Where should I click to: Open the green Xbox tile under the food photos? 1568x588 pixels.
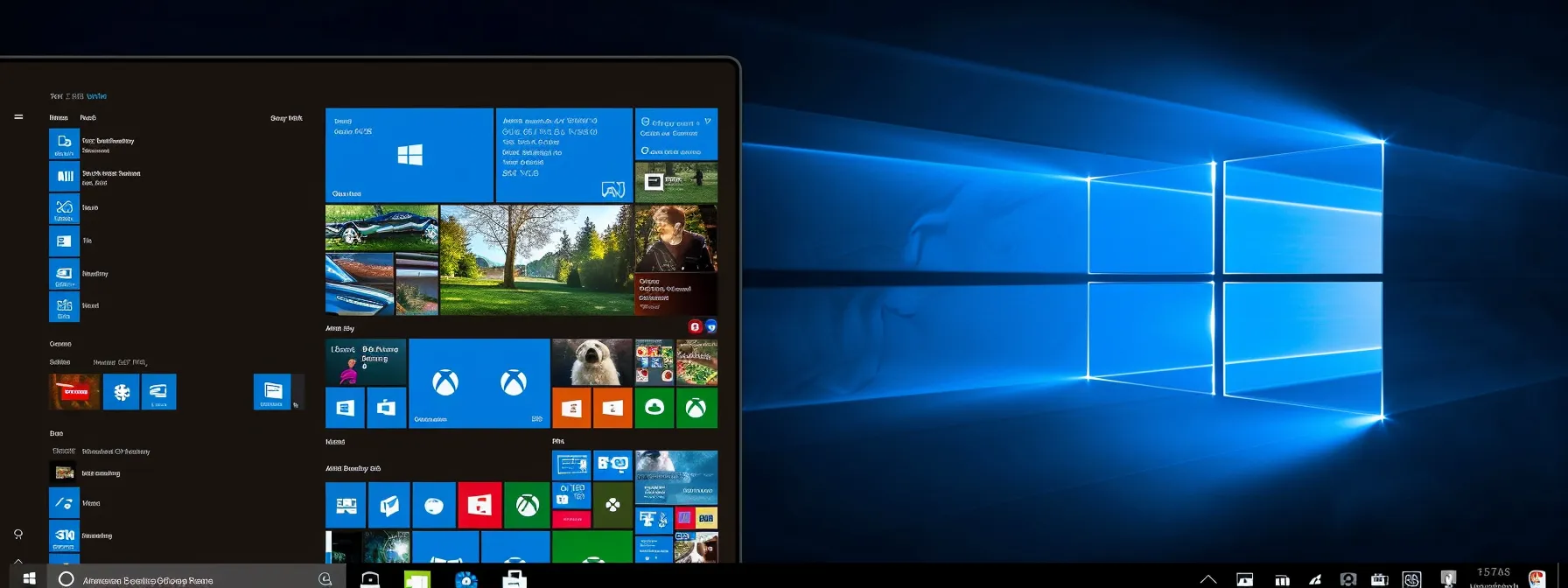pyautogui.click(x=696, y=408)
